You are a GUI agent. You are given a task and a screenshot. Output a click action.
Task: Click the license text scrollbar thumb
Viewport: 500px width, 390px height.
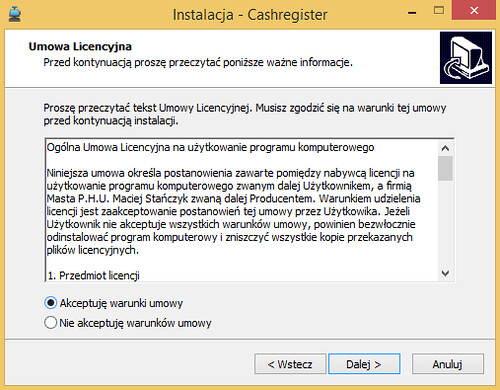[x=445, y=168]
